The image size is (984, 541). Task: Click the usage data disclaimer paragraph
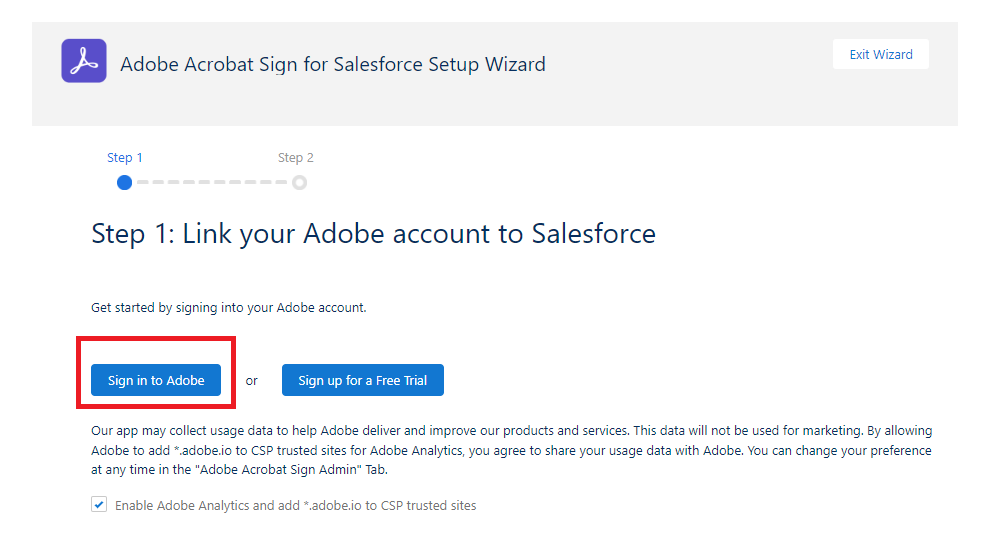click(x=510, y=450)
